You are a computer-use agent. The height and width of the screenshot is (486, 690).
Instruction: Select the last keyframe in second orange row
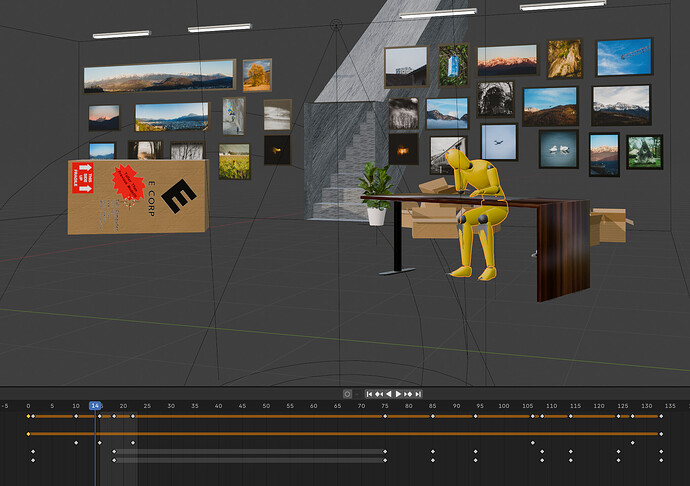(x=661, y=434)
